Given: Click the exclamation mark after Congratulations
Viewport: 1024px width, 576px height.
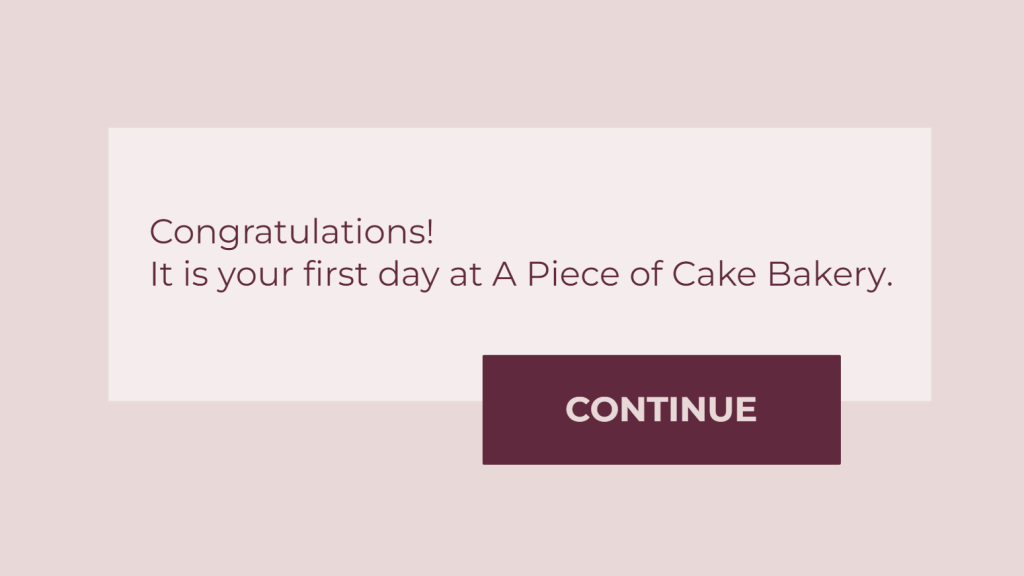Looking at the screenshot, I should coord(429,232).
